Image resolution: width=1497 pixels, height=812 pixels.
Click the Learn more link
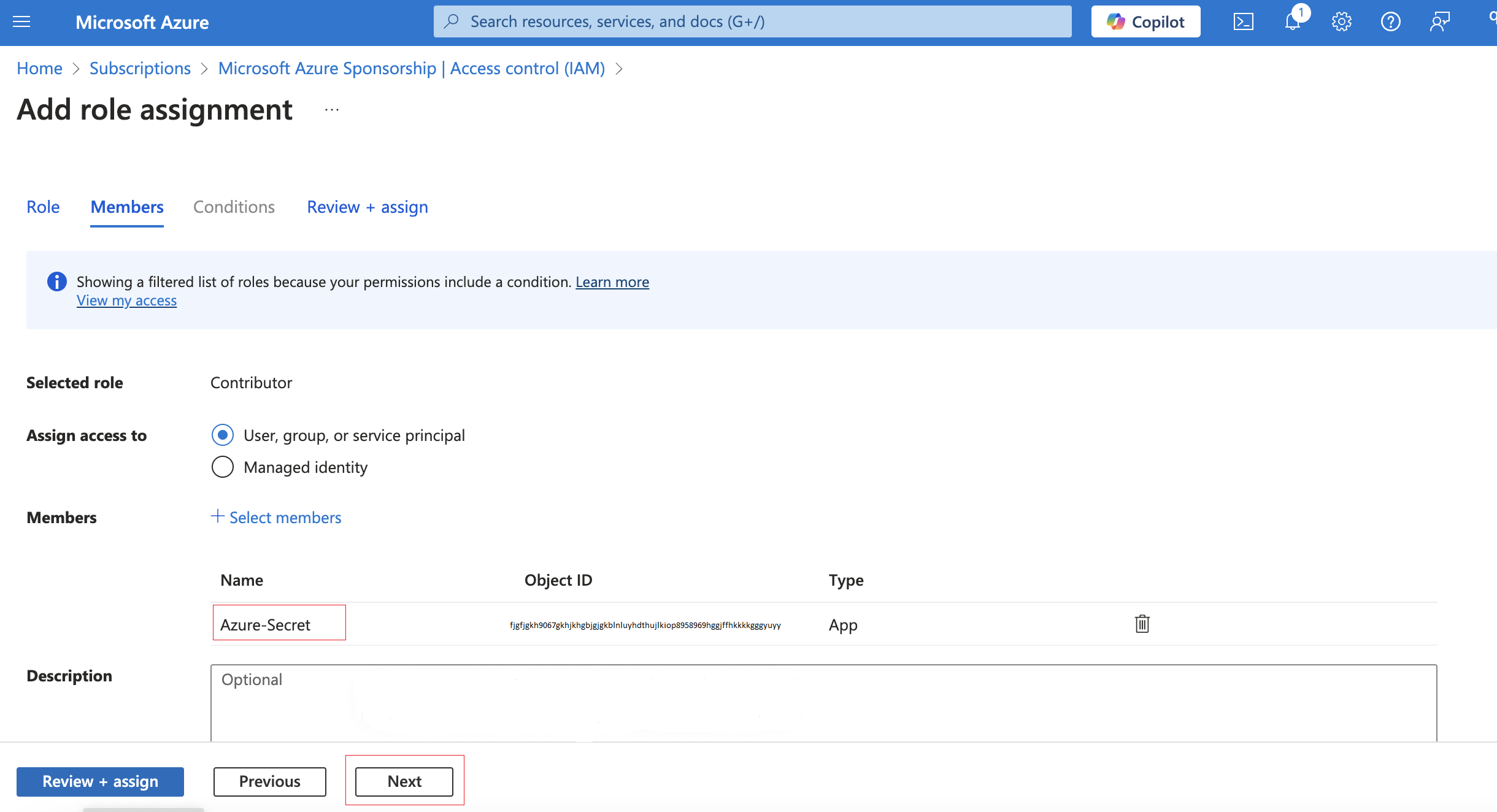click(612, 282)
